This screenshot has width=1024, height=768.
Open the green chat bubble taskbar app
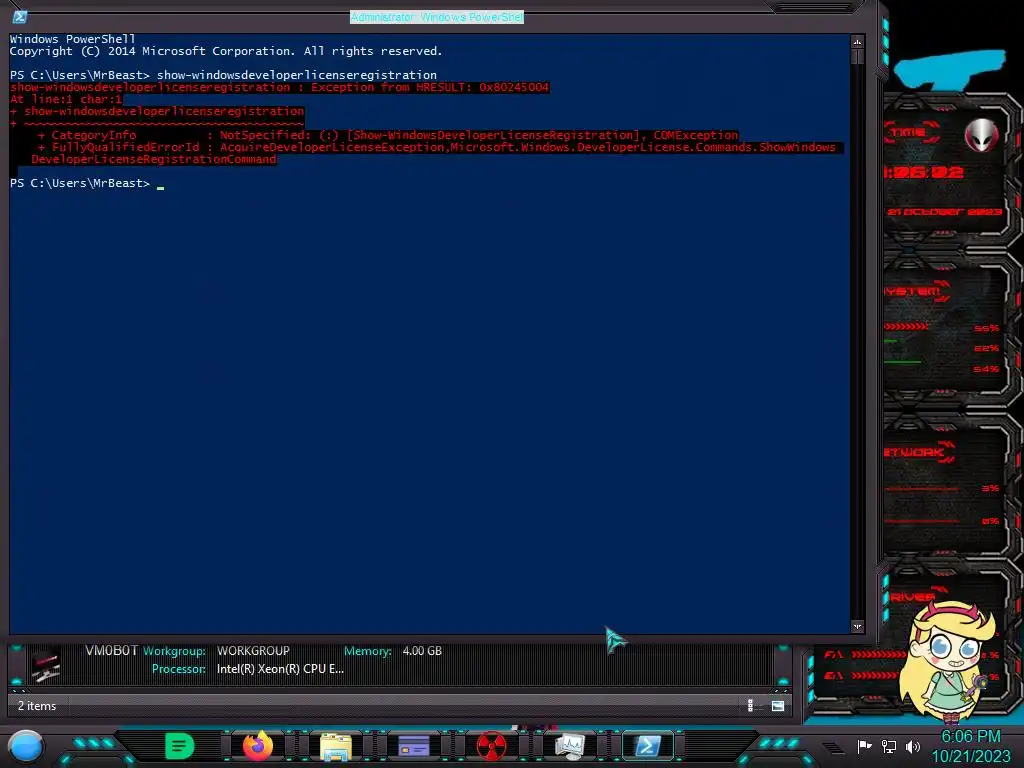pos(180,746)
